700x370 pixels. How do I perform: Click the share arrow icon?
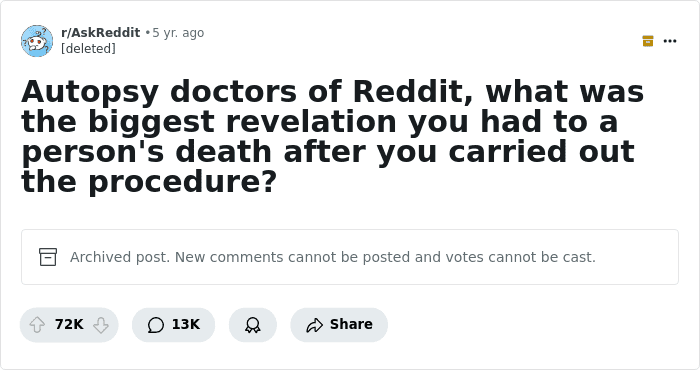(314, 325)
